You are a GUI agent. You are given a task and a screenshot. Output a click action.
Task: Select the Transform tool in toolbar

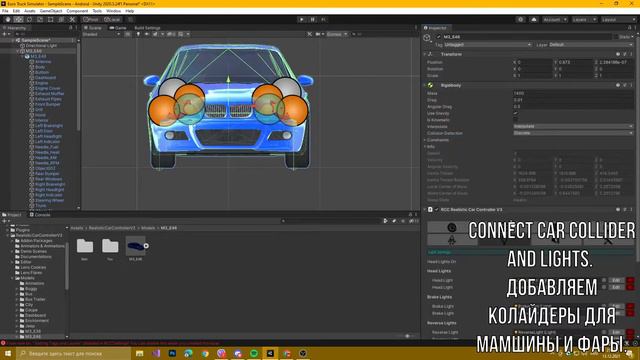[x=61, y=19]
